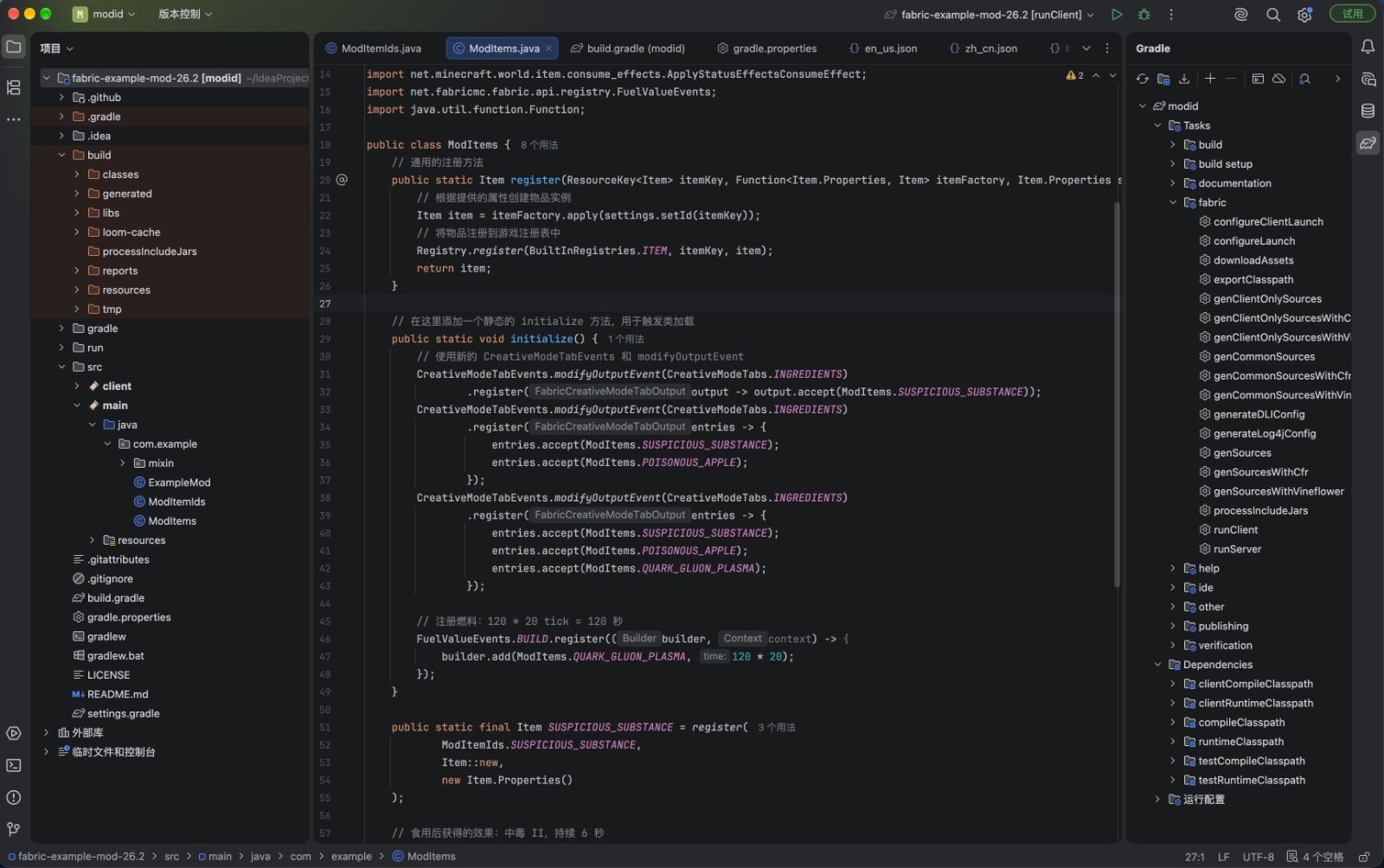The image size is (1384, 868).
Task: Open the Problems tool window
Action: click(14, 797)
